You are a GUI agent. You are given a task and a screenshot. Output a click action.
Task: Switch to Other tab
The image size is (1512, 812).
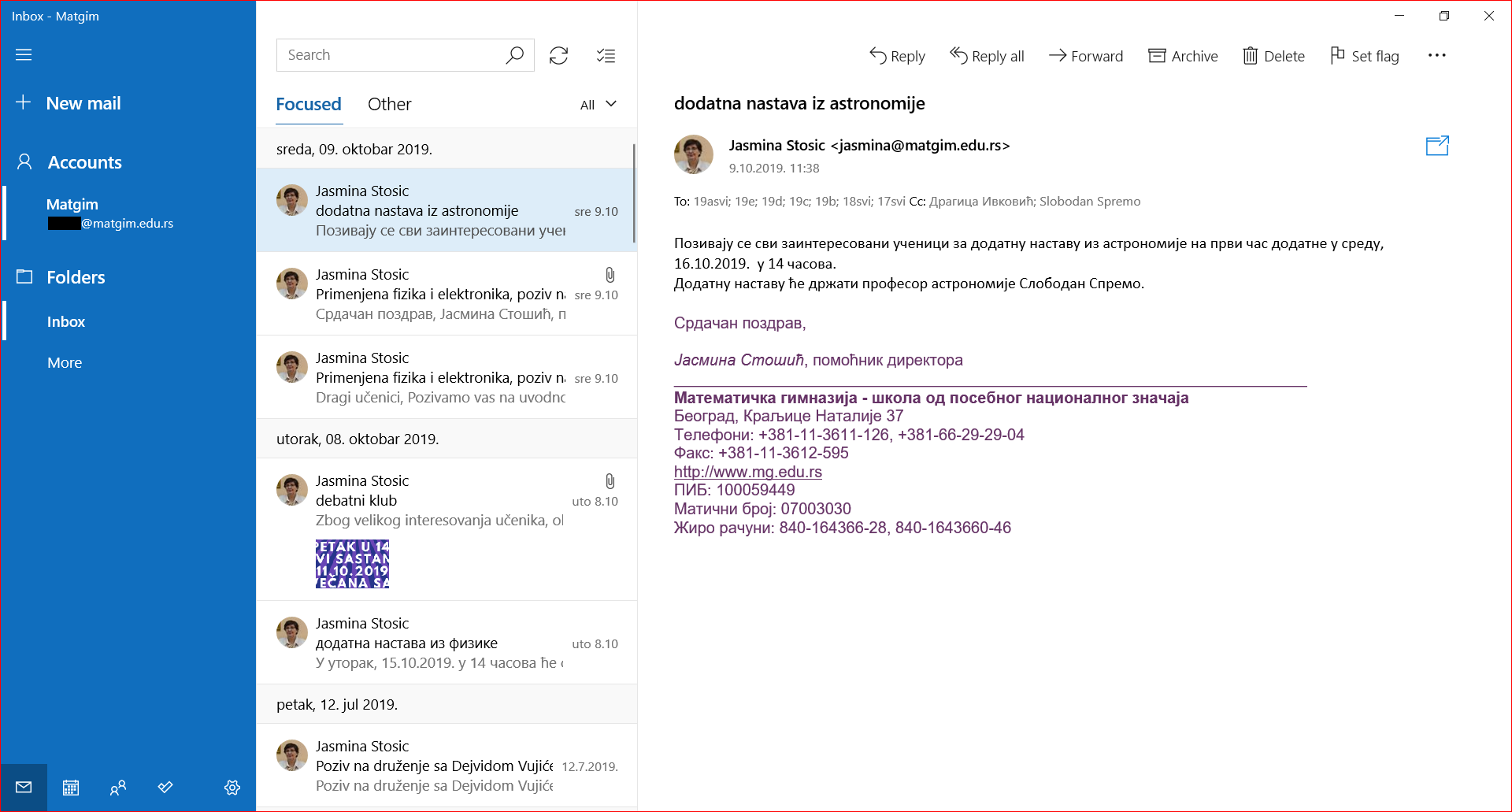click(389, 104)
